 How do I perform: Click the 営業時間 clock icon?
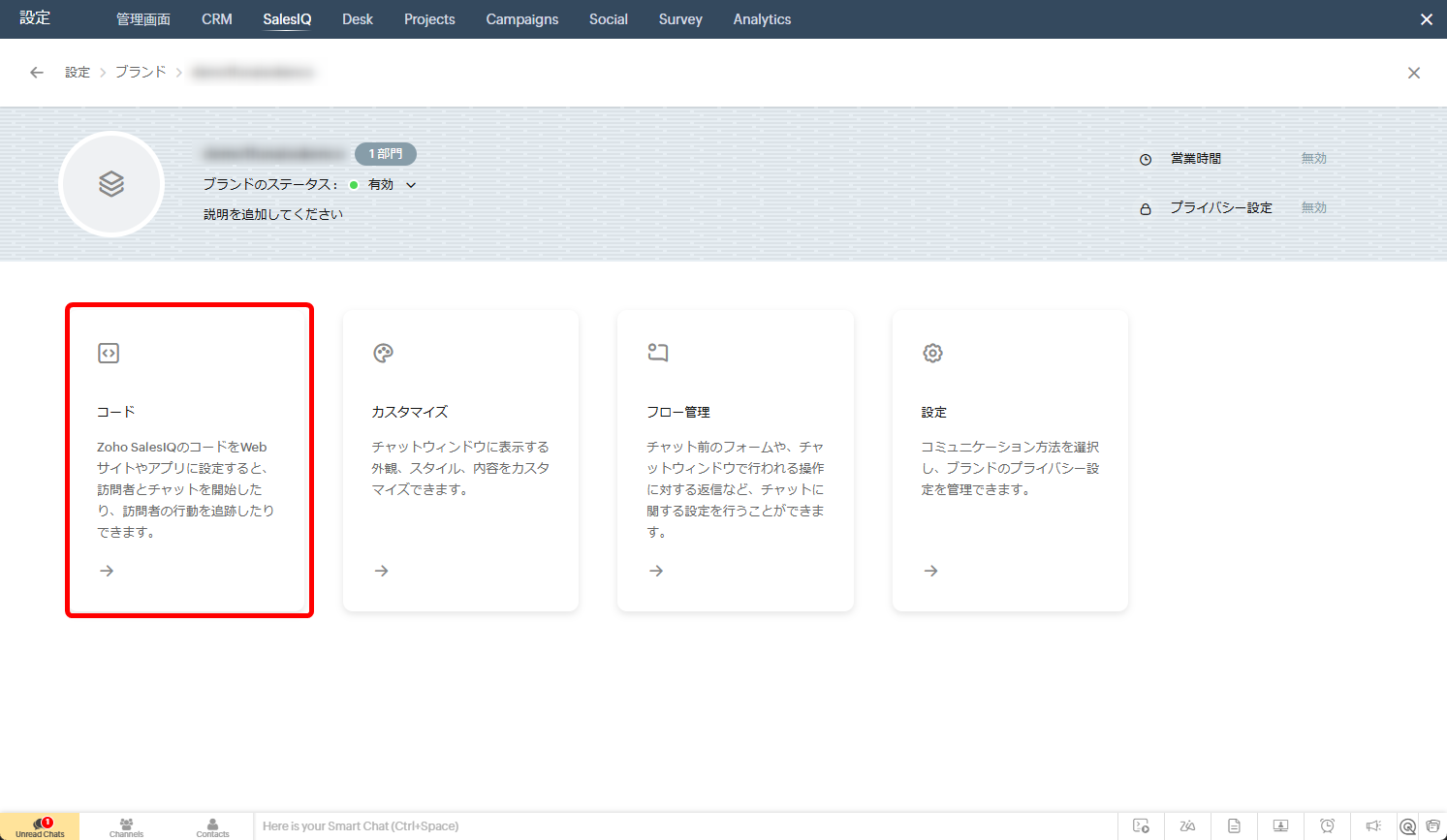1146,159
